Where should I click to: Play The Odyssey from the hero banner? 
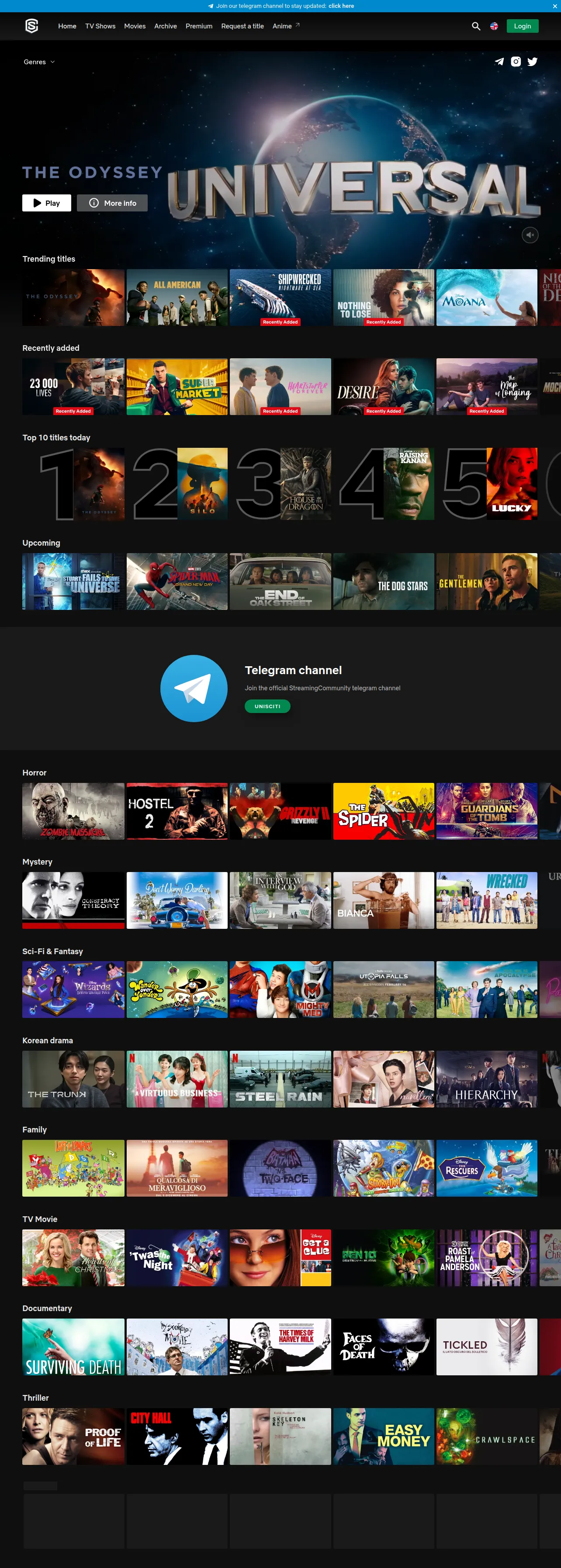(47, 203)
